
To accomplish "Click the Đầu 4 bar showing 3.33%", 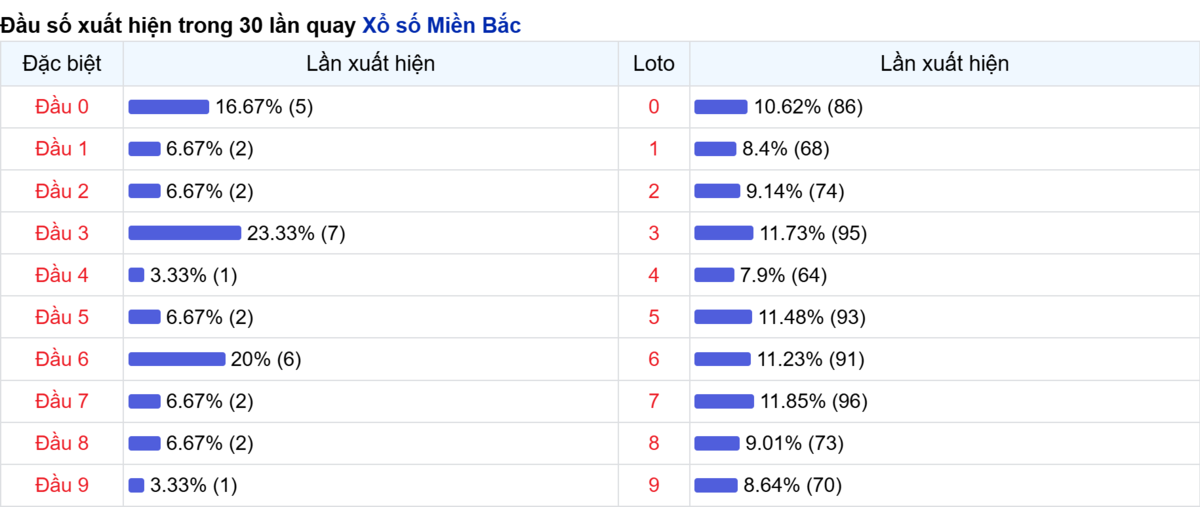I will (x=136, y=275).
